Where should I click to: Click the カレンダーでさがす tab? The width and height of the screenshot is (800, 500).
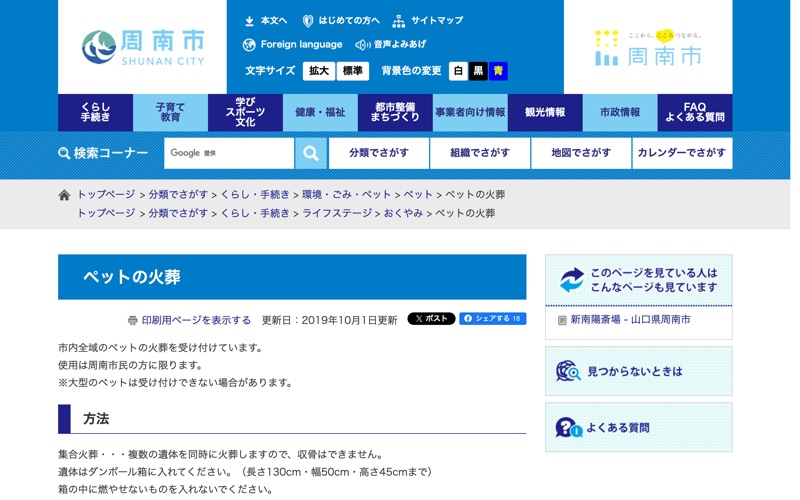click(x=682, y=153)
